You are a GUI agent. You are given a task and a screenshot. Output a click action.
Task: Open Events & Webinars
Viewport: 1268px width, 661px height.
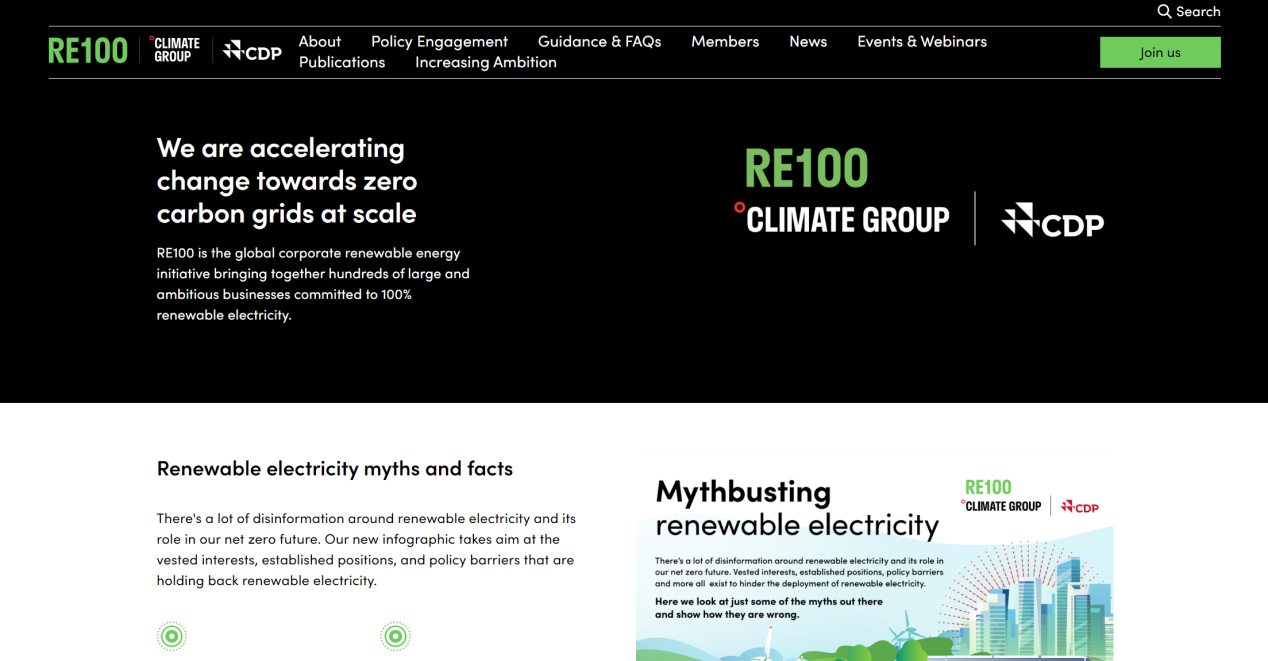click(x=921, y=41)
